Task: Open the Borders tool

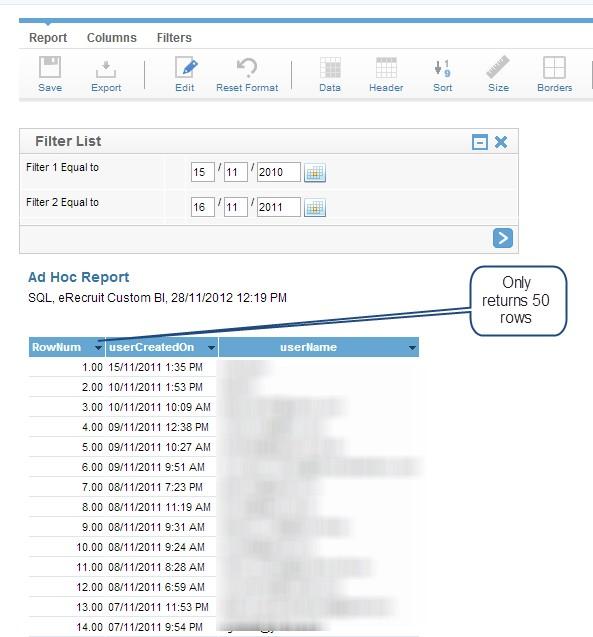Action: click(554, 67)
